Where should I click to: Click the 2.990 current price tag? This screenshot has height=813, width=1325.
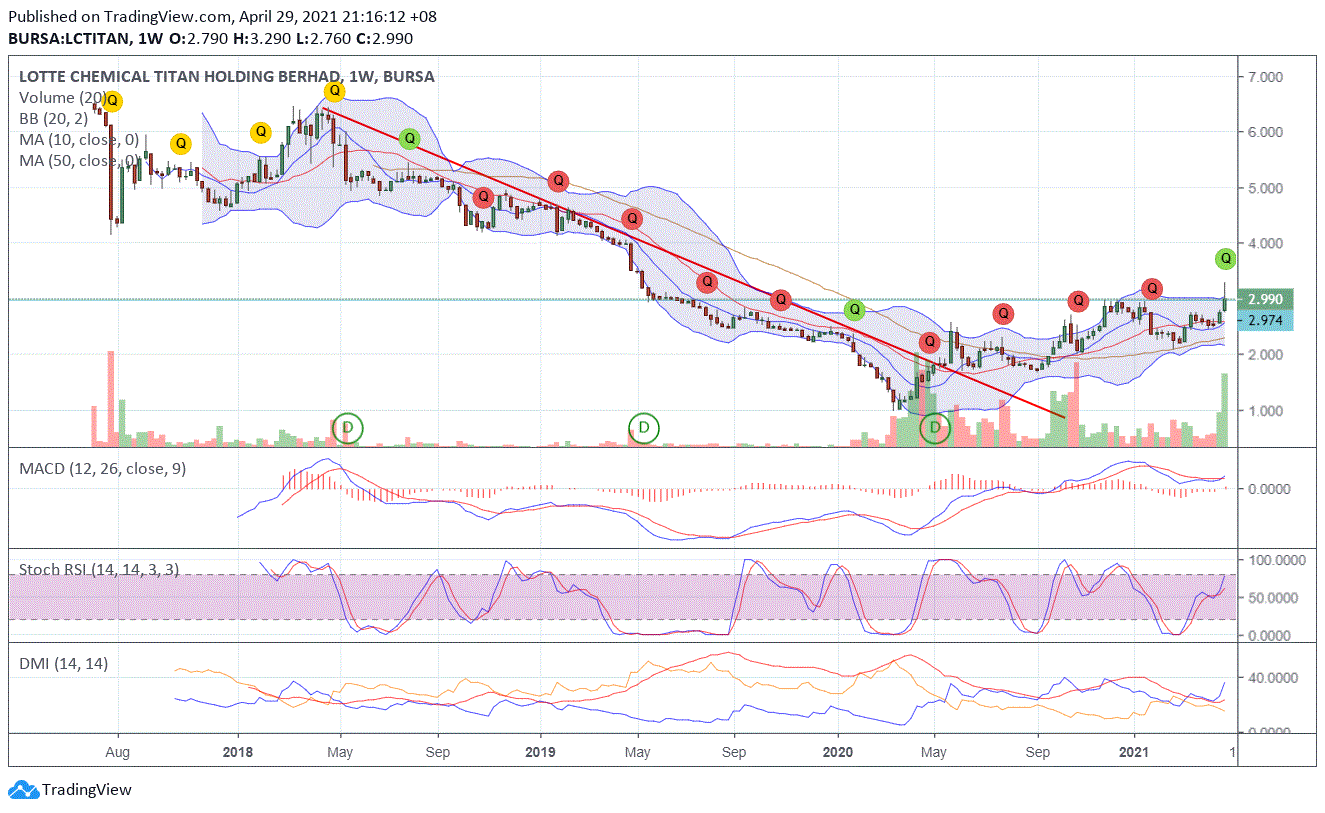click(x=1265, y=299)
